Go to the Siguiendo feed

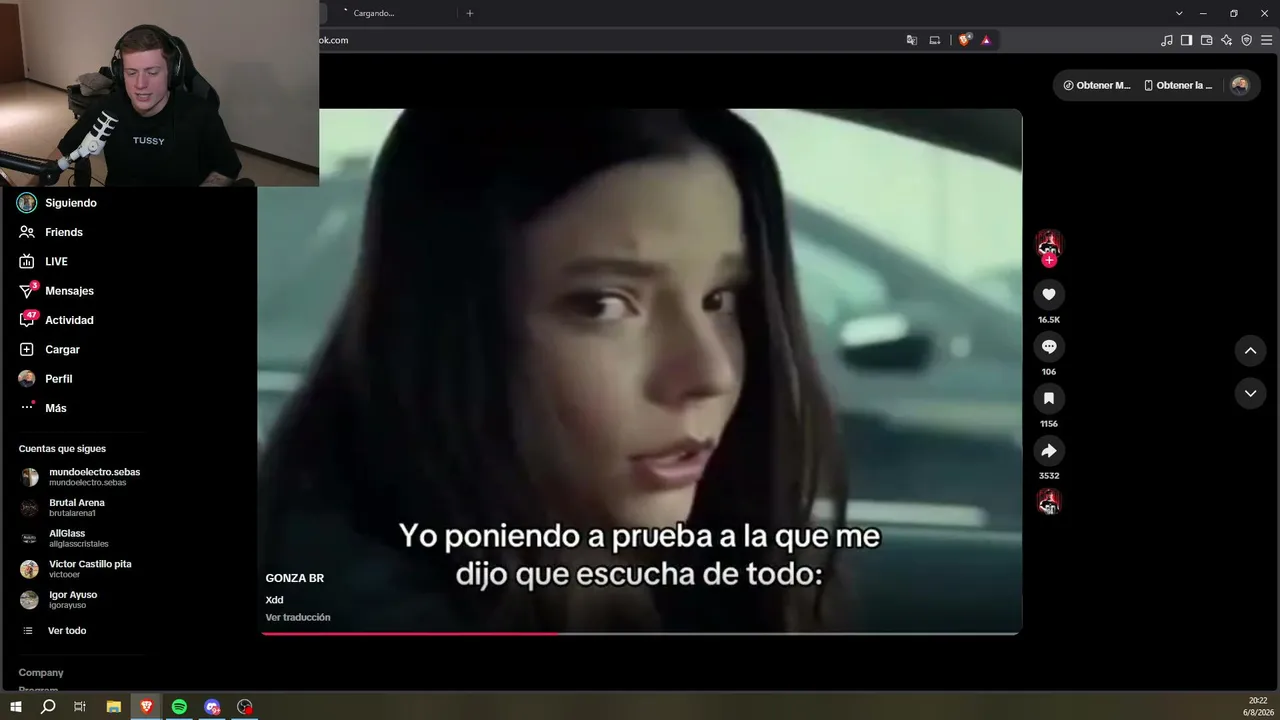70,203
